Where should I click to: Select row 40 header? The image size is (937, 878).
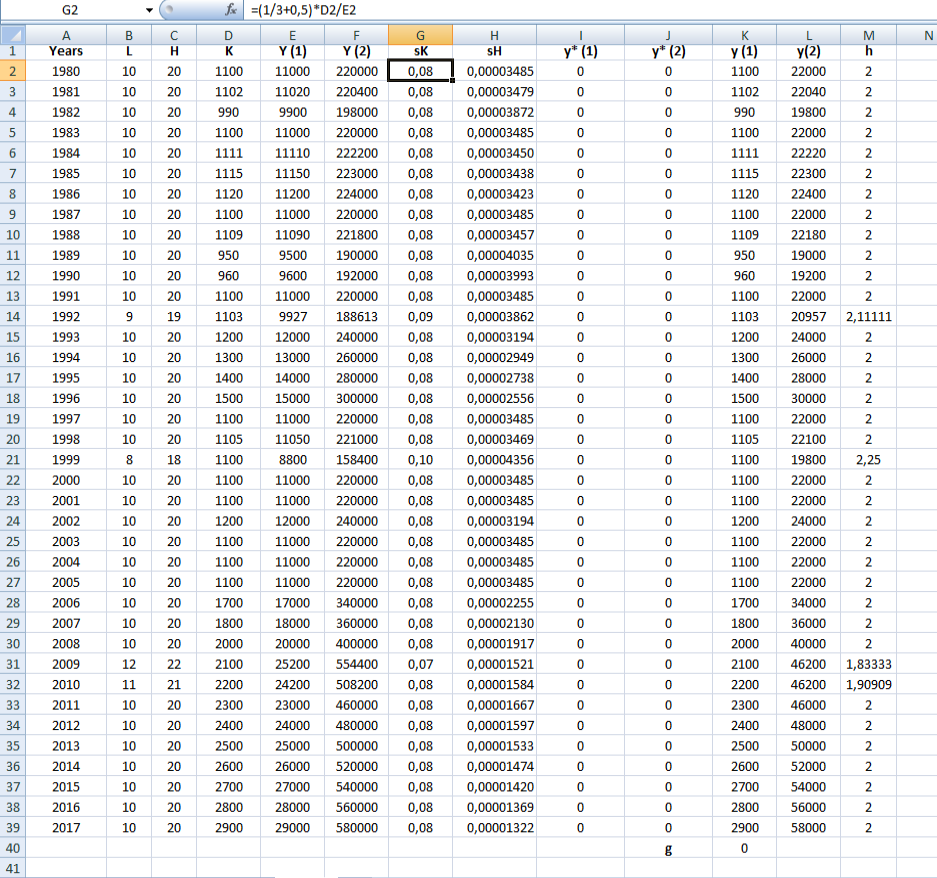click(14, 848)
